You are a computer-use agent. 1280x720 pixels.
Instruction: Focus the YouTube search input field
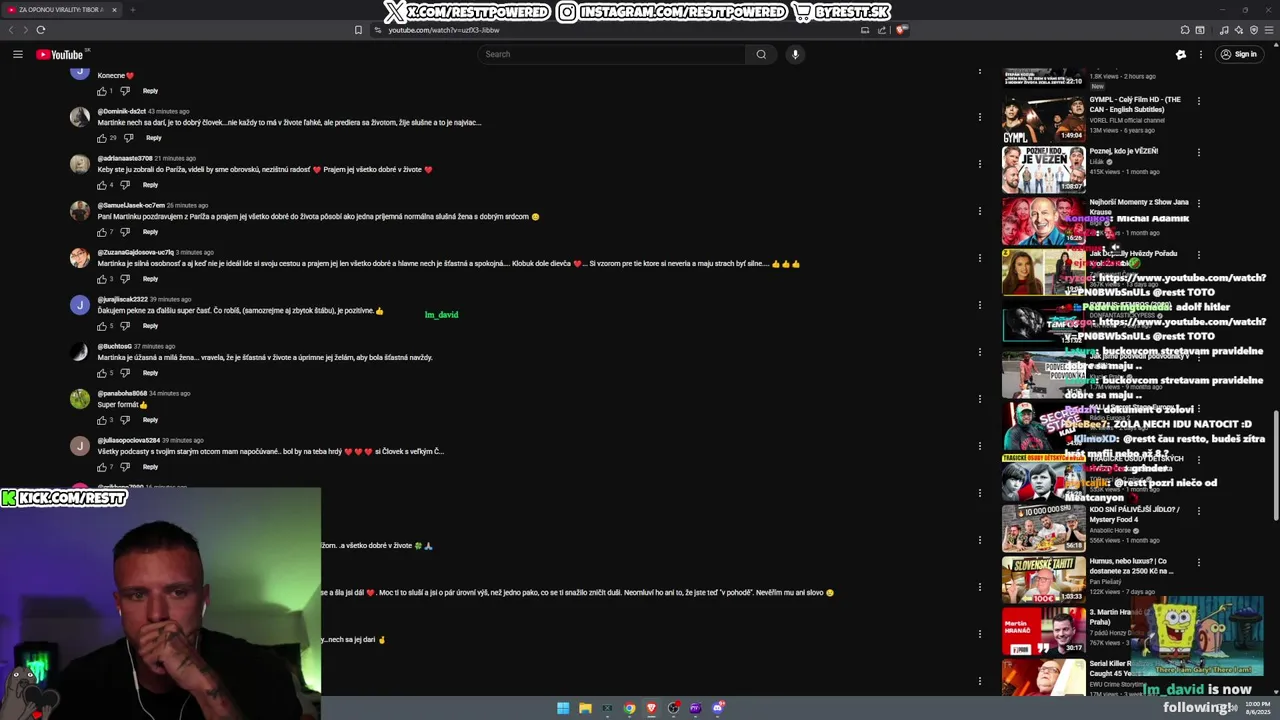click(x=612, y=54)
